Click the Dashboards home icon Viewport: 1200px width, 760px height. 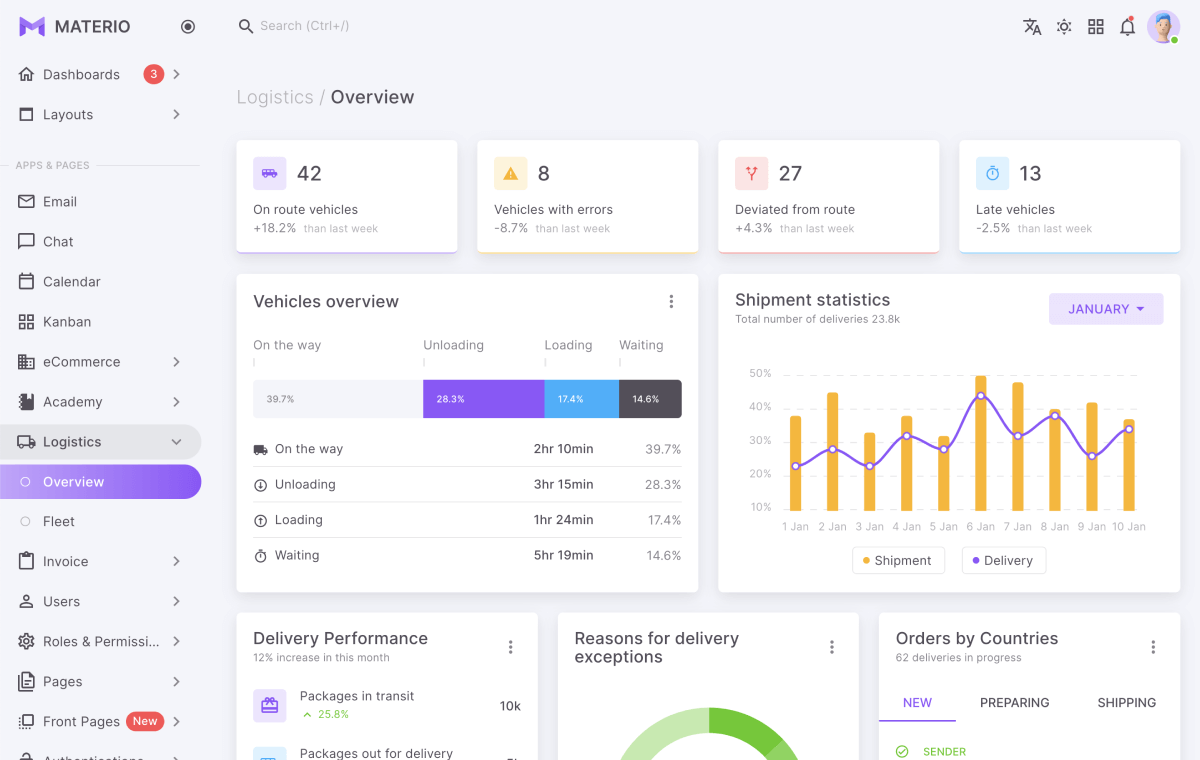[26, 74]
